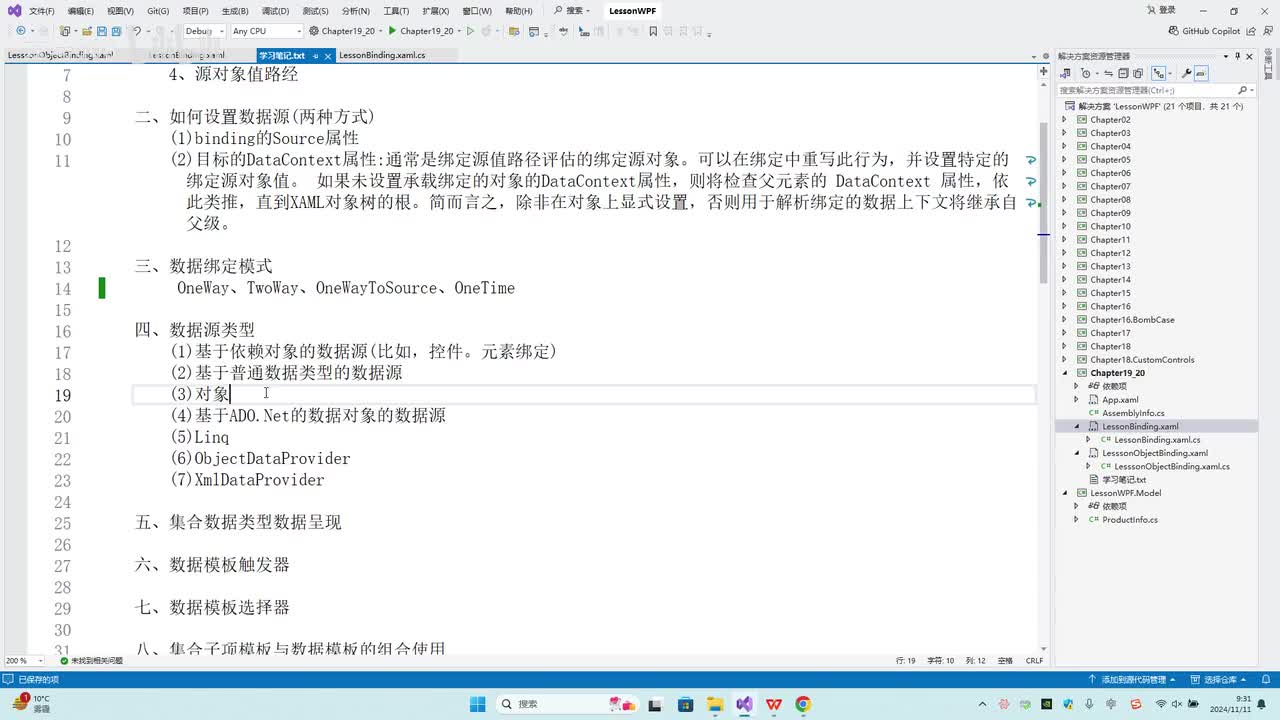
Task: Click the CRLF line ending indicator
Action: 1035,661
